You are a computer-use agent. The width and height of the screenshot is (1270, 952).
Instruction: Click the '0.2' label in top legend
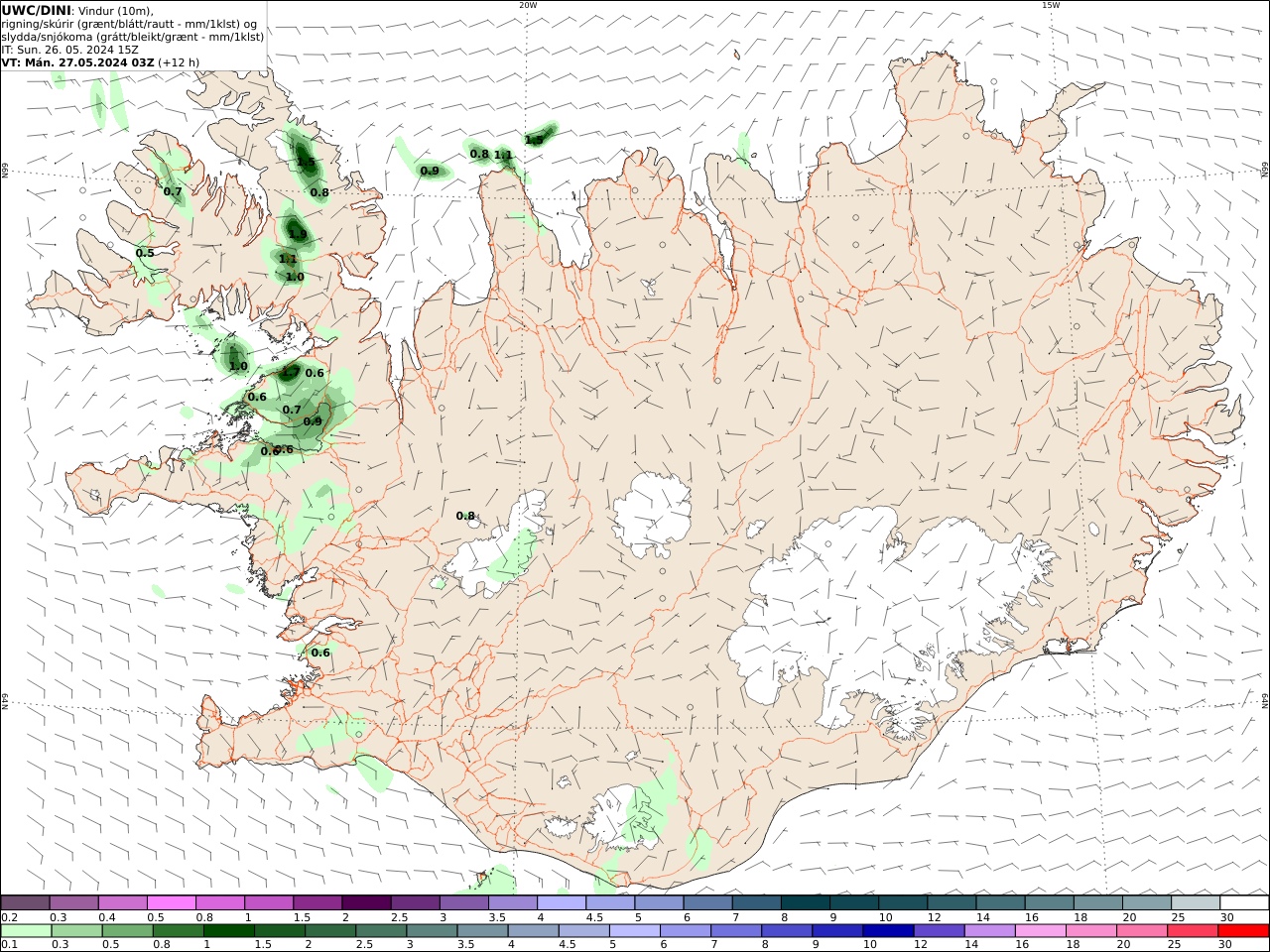click(x=10, y=917)
